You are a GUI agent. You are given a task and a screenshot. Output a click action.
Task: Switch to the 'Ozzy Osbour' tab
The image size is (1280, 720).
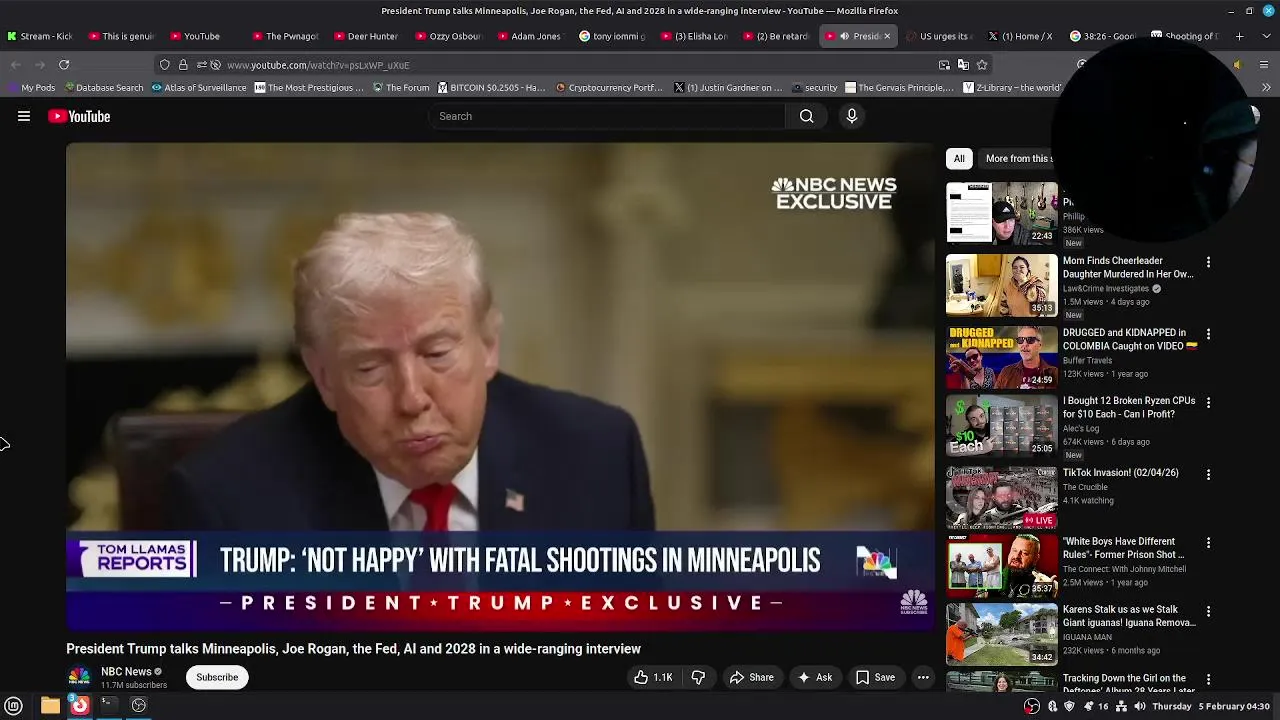point(451,36)
